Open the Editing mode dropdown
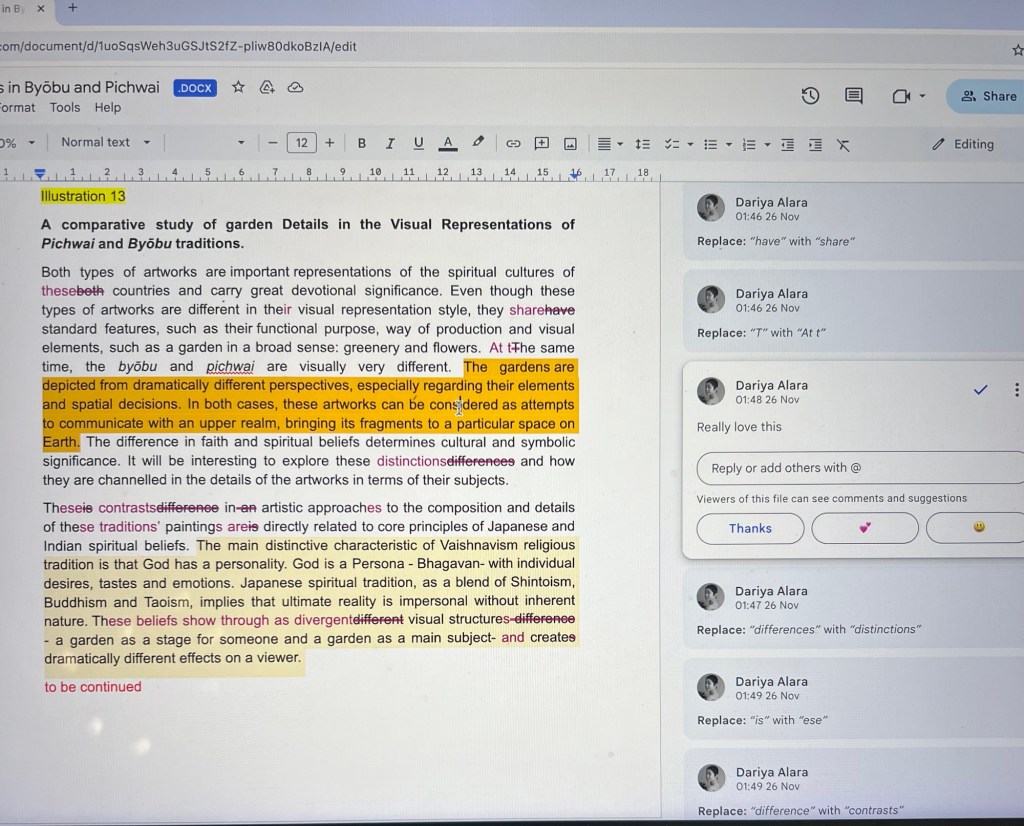1024x826 pixels. coord(963,144)
